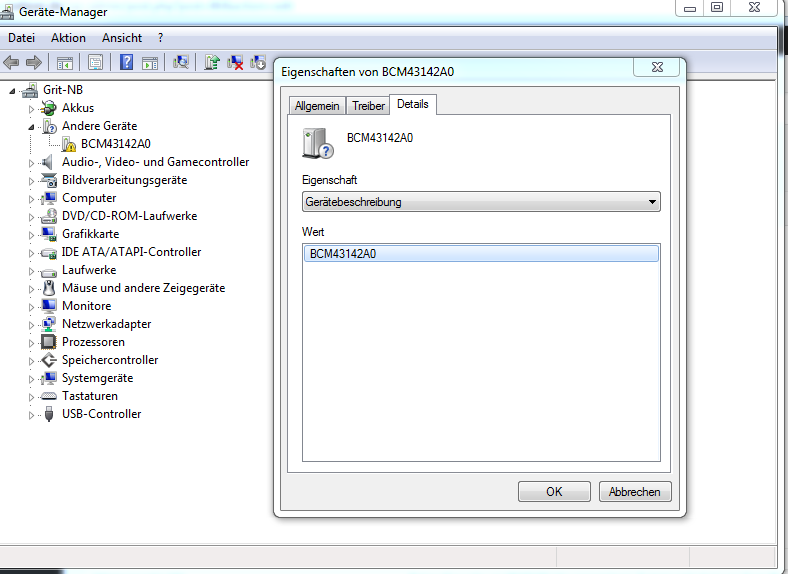Scan for hardware changes icon
The image size is (788, 574).
point(181,62)
